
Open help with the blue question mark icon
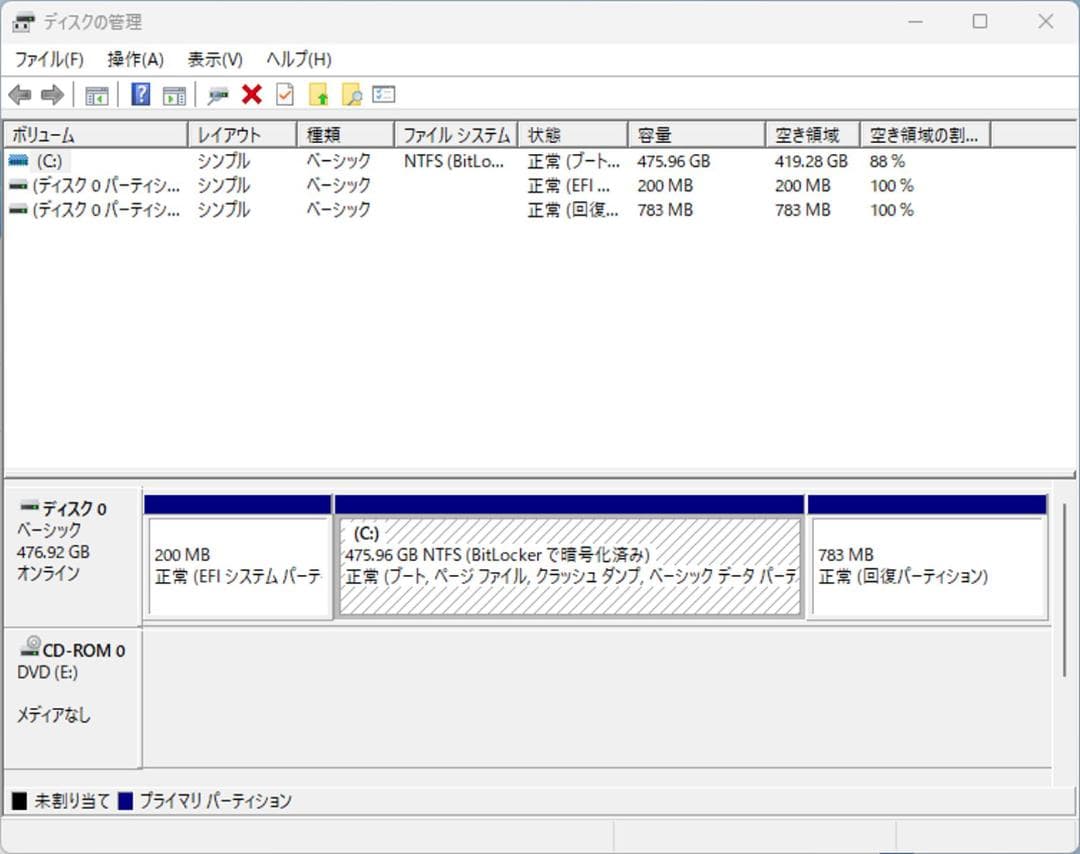point(141,94)
